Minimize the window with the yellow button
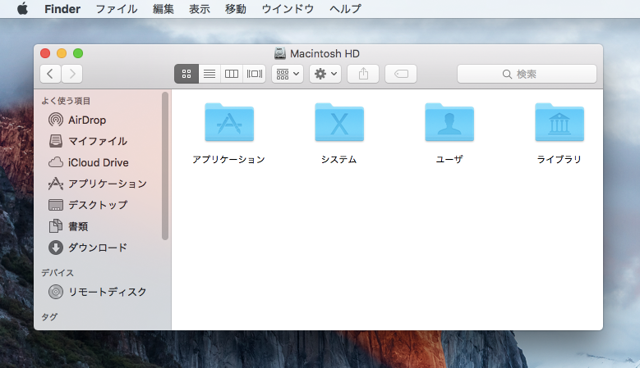 62,53
